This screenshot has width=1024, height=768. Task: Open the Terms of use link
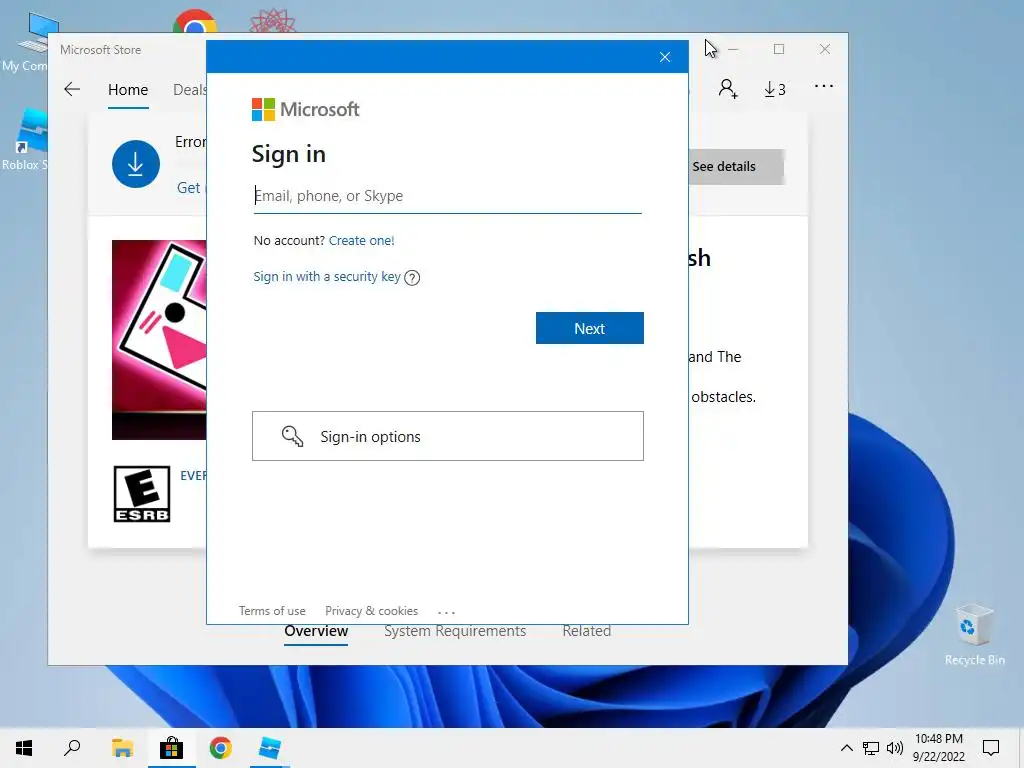pos(272,611)
